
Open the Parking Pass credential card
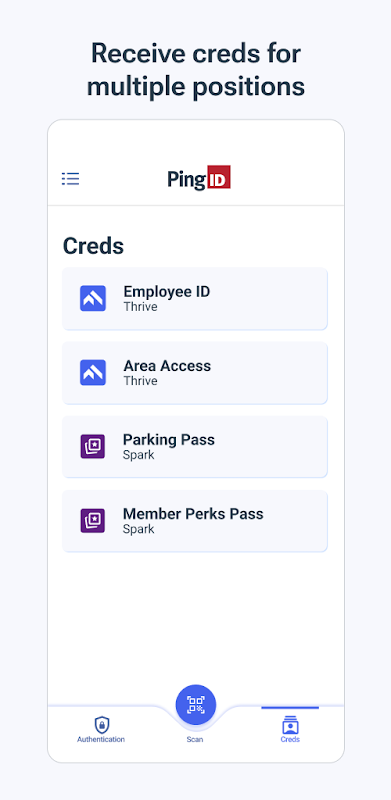click(x=195, y=447)
